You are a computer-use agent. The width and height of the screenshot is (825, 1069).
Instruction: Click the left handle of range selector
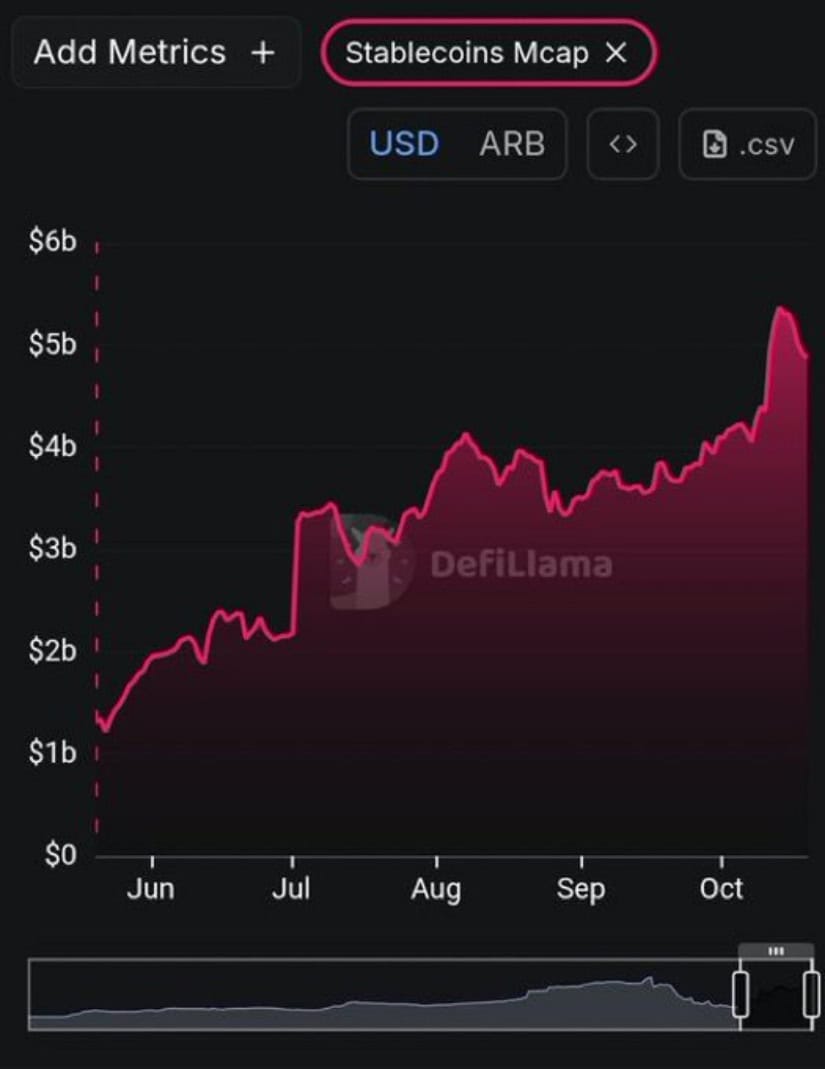tap(740, 994)
